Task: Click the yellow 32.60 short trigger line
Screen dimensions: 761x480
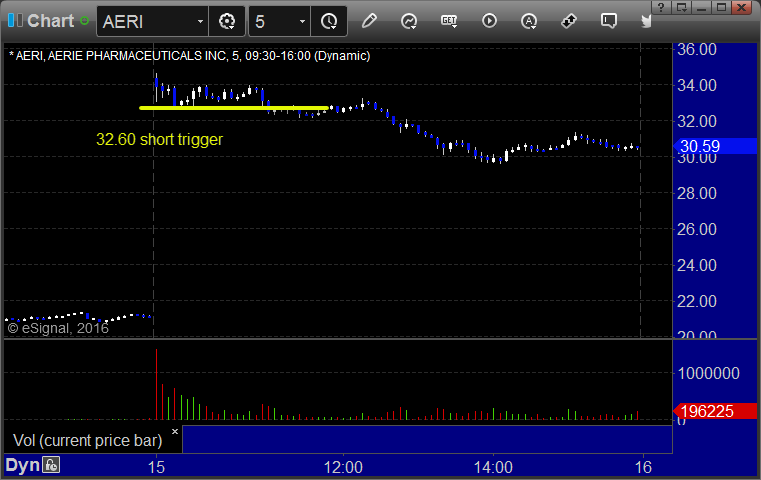Action: (234, 108)
